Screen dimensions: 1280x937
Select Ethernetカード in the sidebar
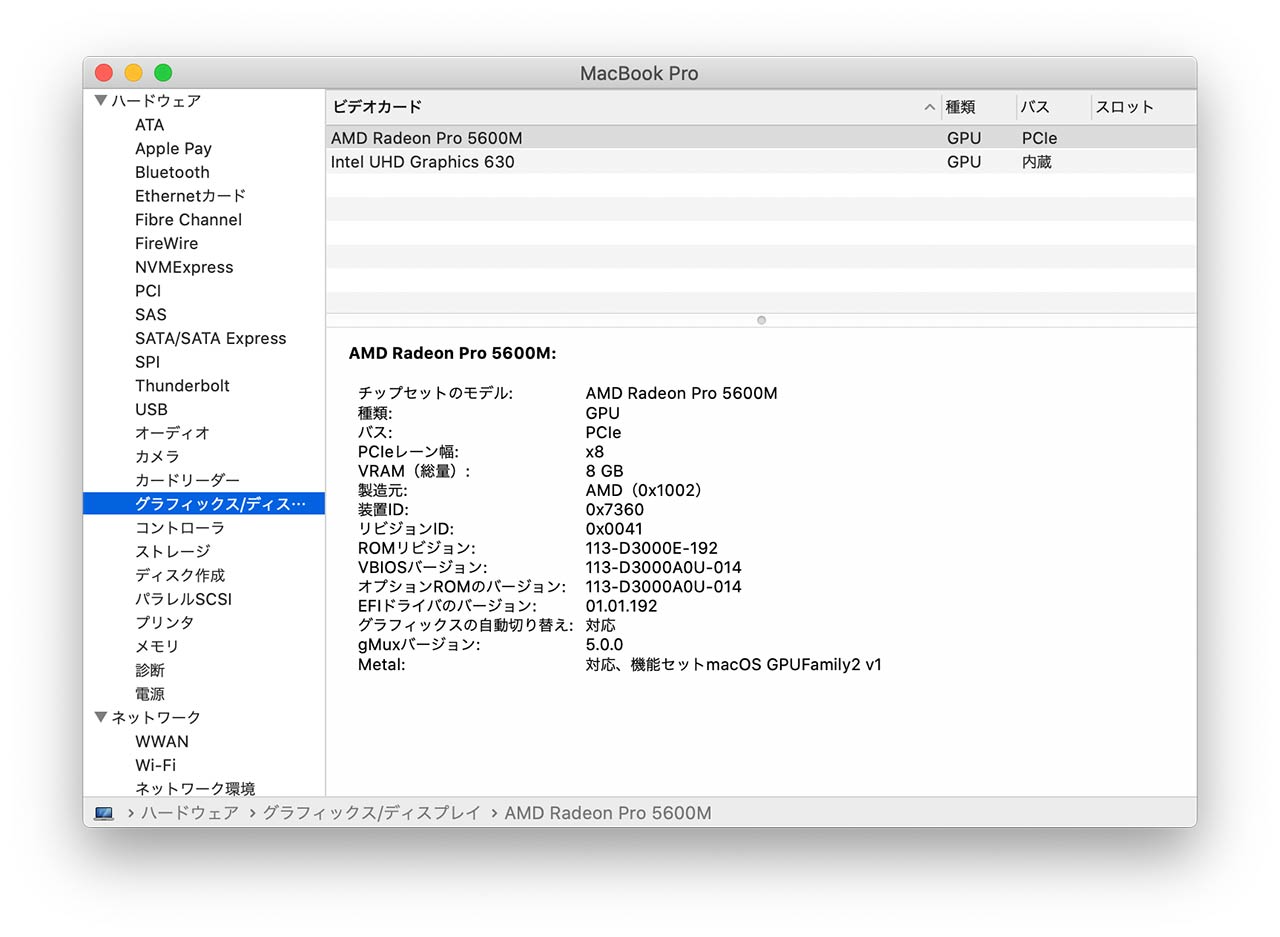(190, 196)
